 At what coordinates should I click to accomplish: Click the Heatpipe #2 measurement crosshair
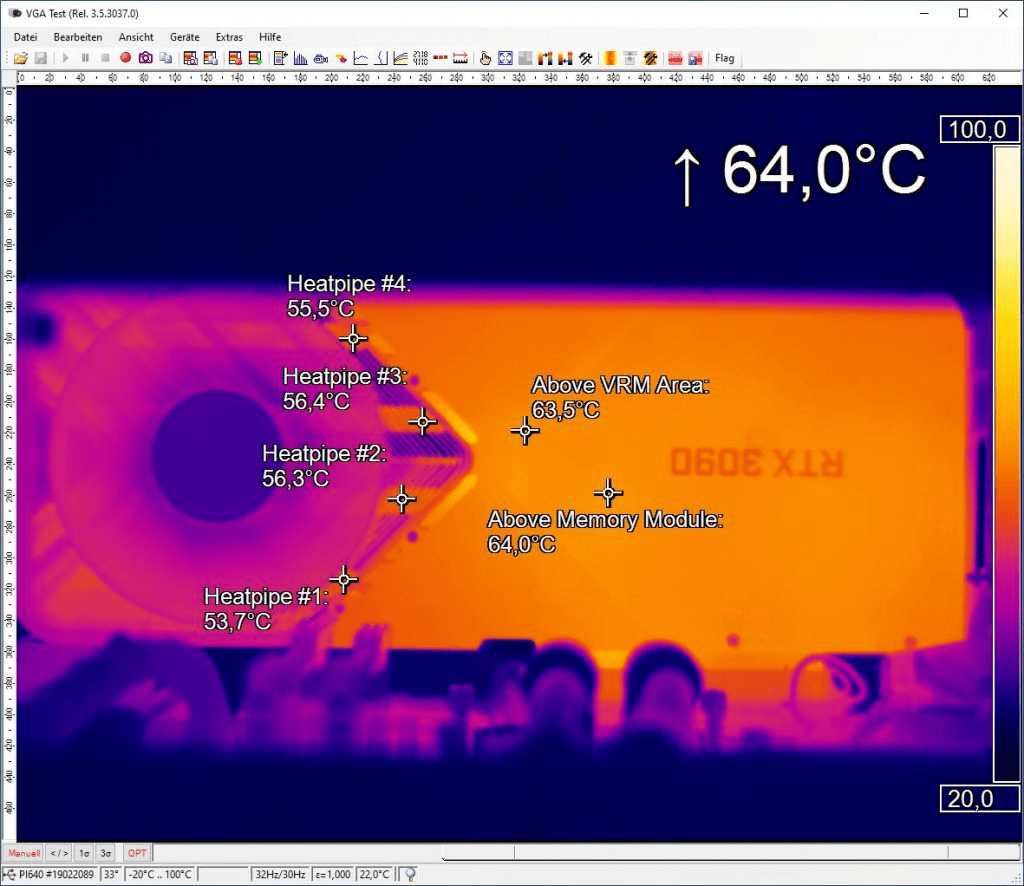click(x=402, y=499)
